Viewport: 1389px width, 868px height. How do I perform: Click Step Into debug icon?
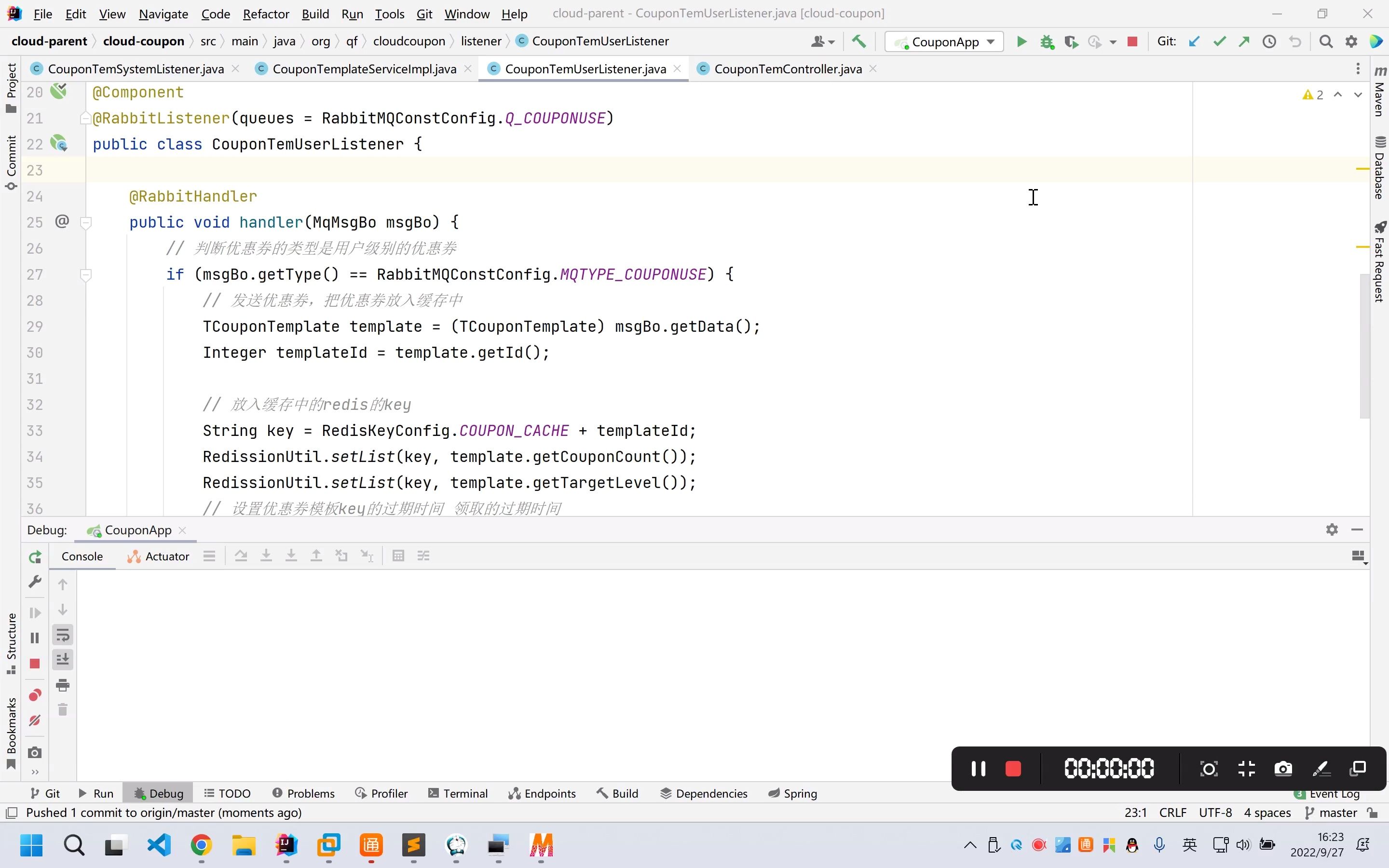(266, 556)
